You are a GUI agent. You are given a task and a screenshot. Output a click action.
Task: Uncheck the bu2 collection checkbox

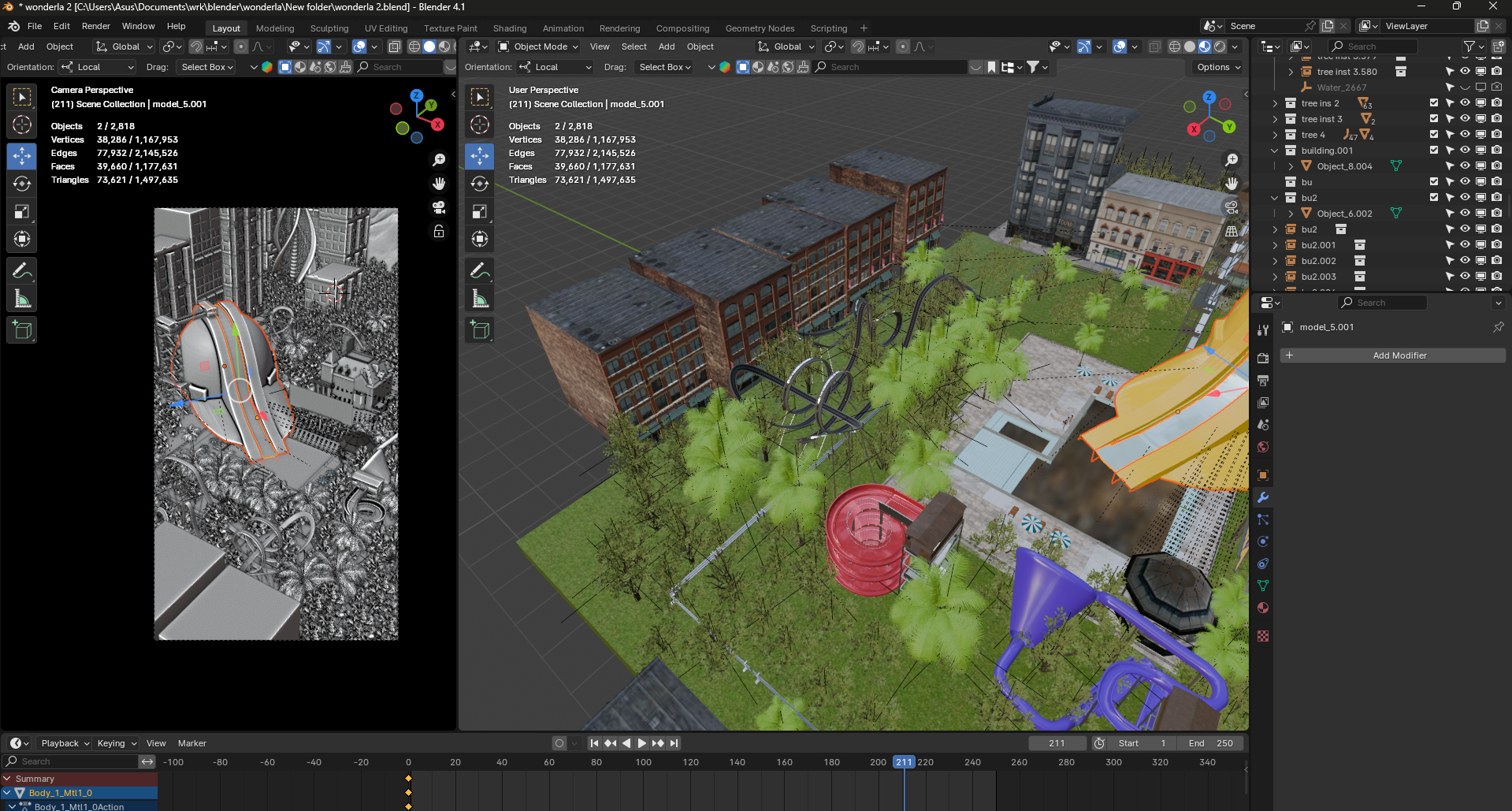coord(1434,198)
